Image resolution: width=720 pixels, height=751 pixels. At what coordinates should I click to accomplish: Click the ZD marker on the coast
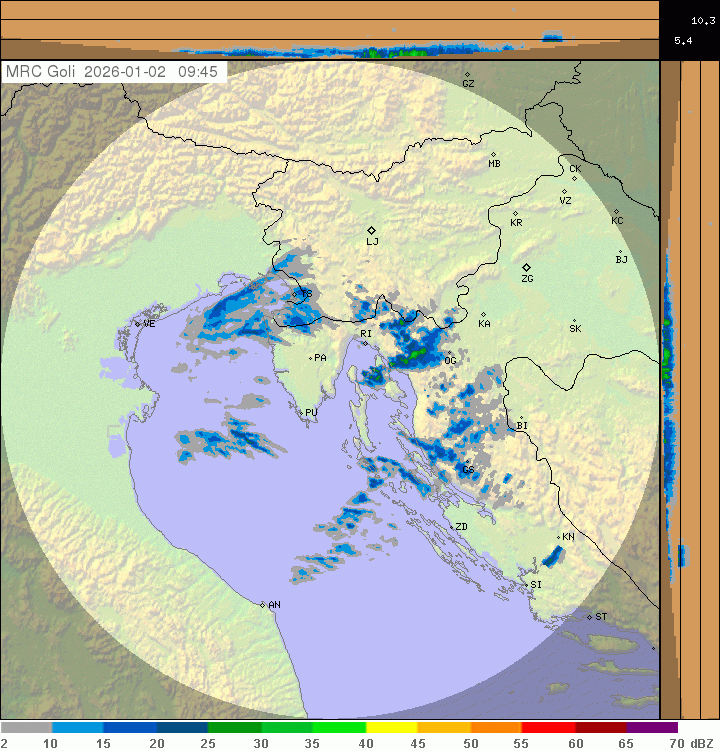tap(457, 526)
